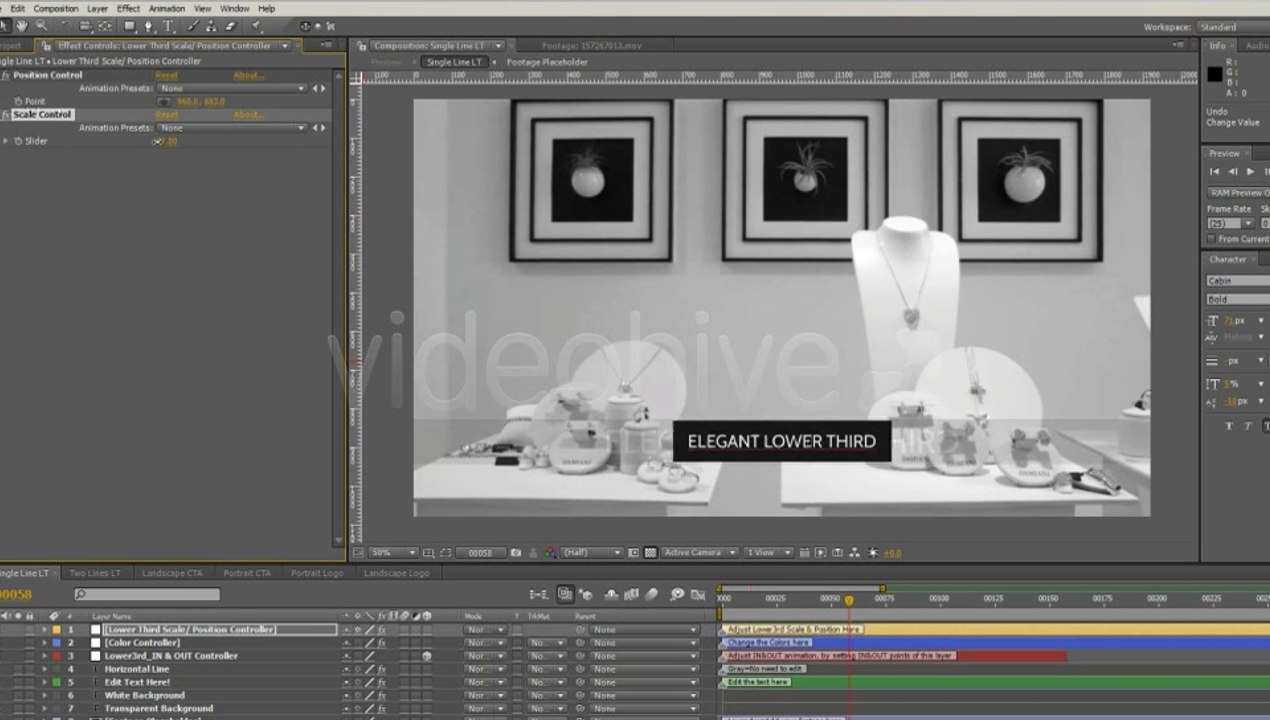
Task: Switch to Portrait Logo timeline tab
Action: tap(317, 573)
